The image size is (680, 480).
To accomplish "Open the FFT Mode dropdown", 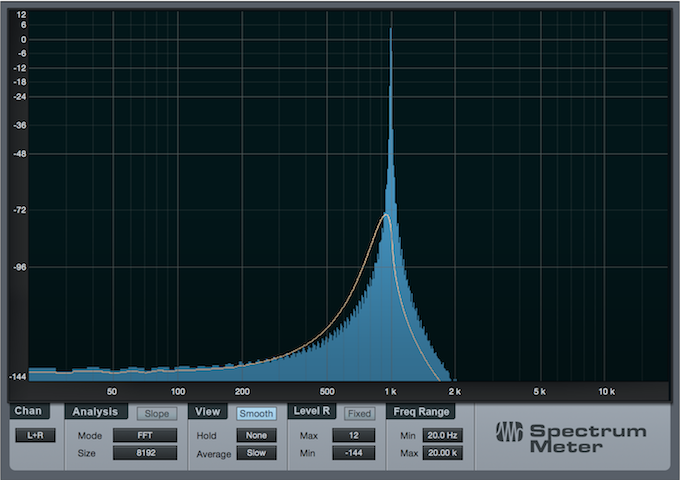I will (145, 435).
